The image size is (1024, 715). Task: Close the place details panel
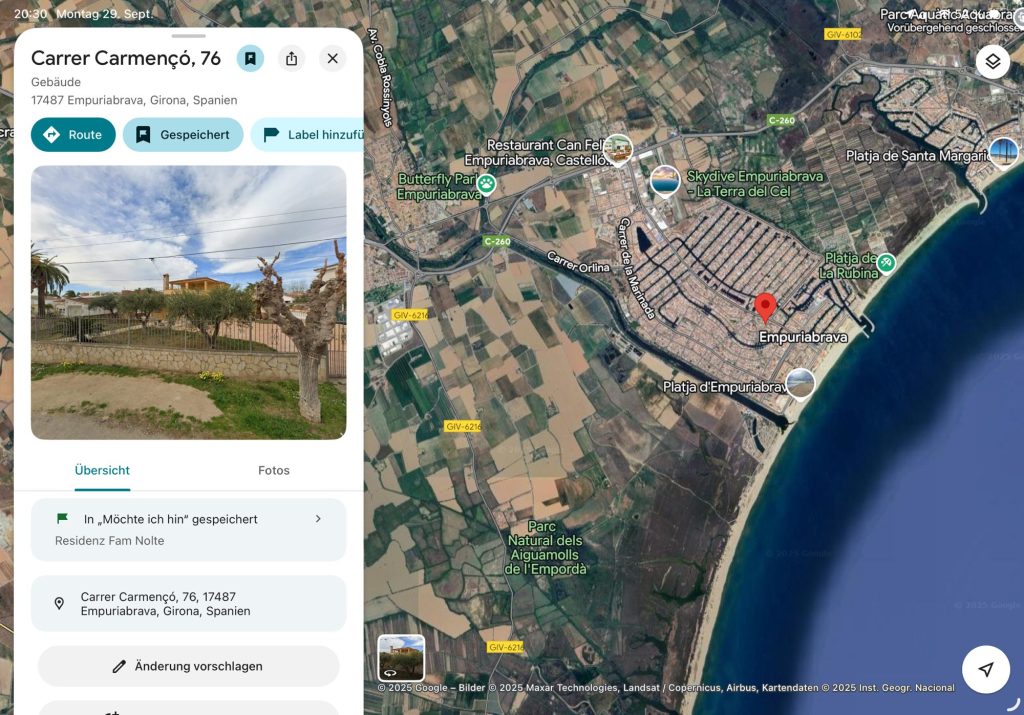coord(333,59)
